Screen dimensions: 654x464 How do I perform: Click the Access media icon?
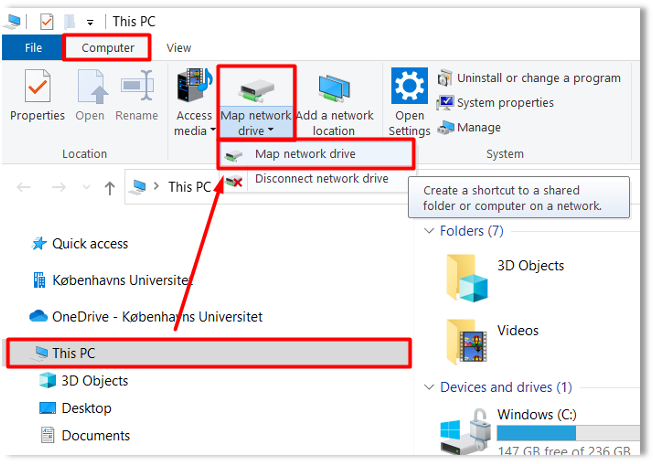(194, 86)
